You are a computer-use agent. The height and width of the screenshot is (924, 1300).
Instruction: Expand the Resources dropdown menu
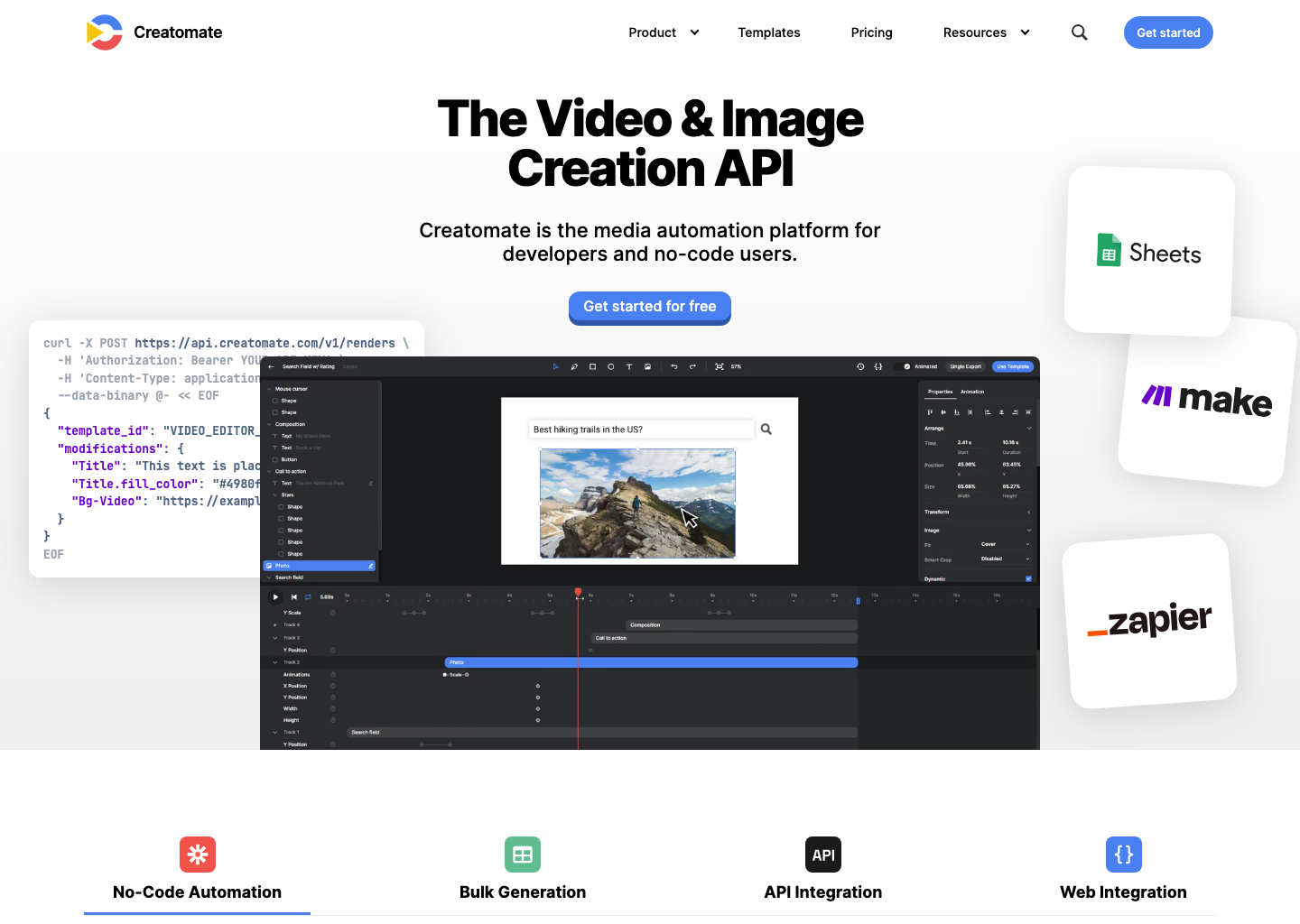point(986,32)
